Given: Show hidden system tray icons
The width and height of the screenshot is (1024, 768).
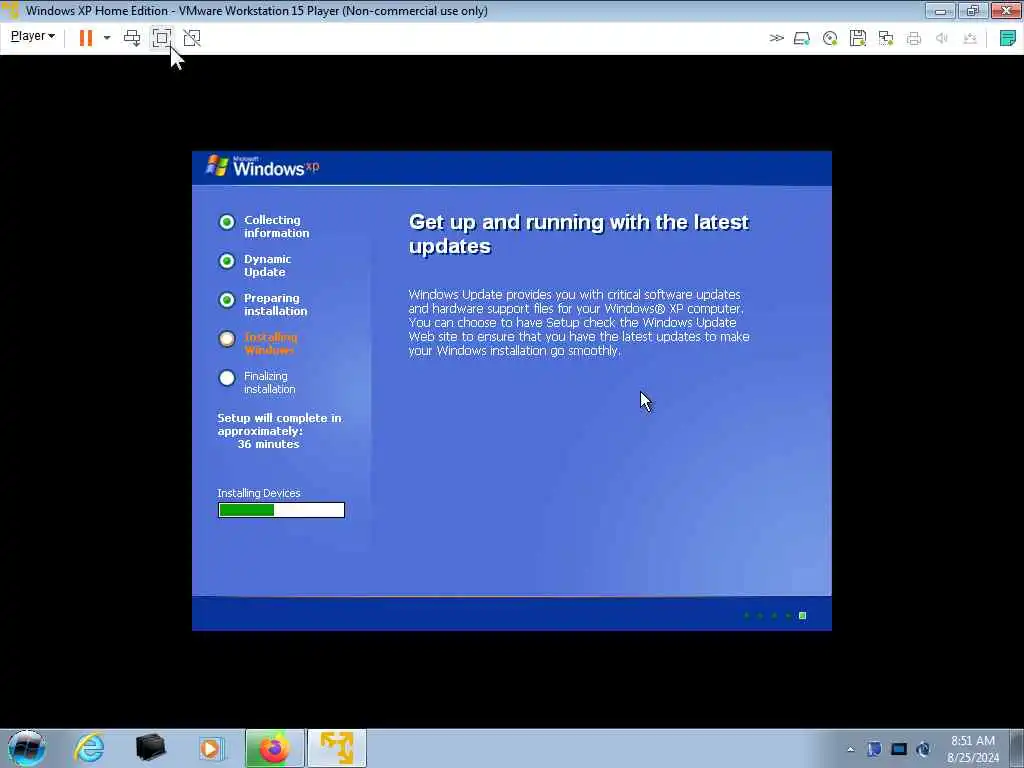Looking at the screenshot, I should point(850,749).
